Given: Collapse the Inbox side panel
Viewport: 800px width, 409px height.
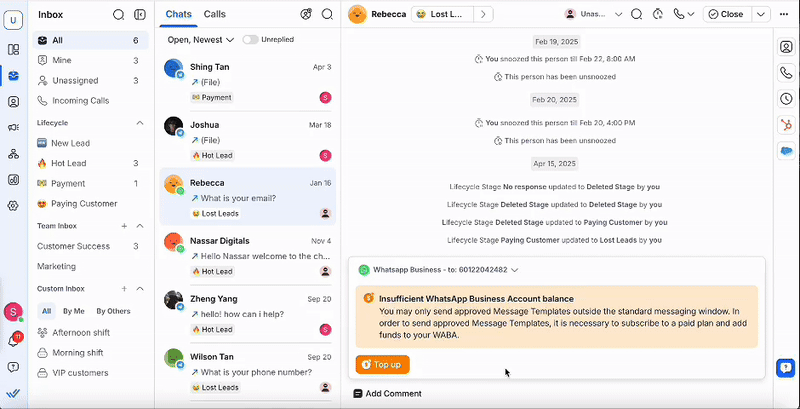Looking at the screenshot, I should click(140, 14).
